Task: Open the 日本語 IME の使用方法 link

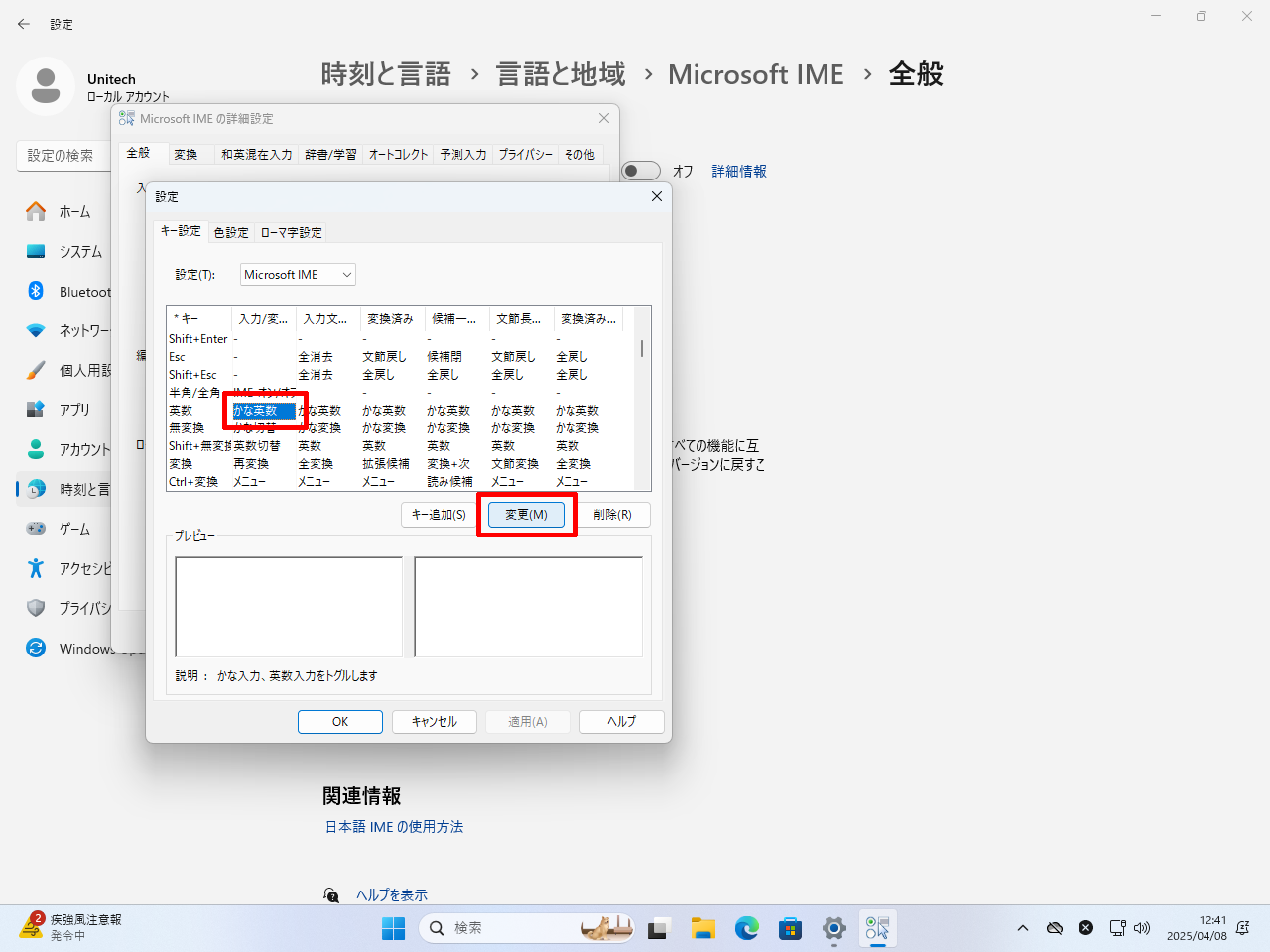Action: [x=395, y=826]
